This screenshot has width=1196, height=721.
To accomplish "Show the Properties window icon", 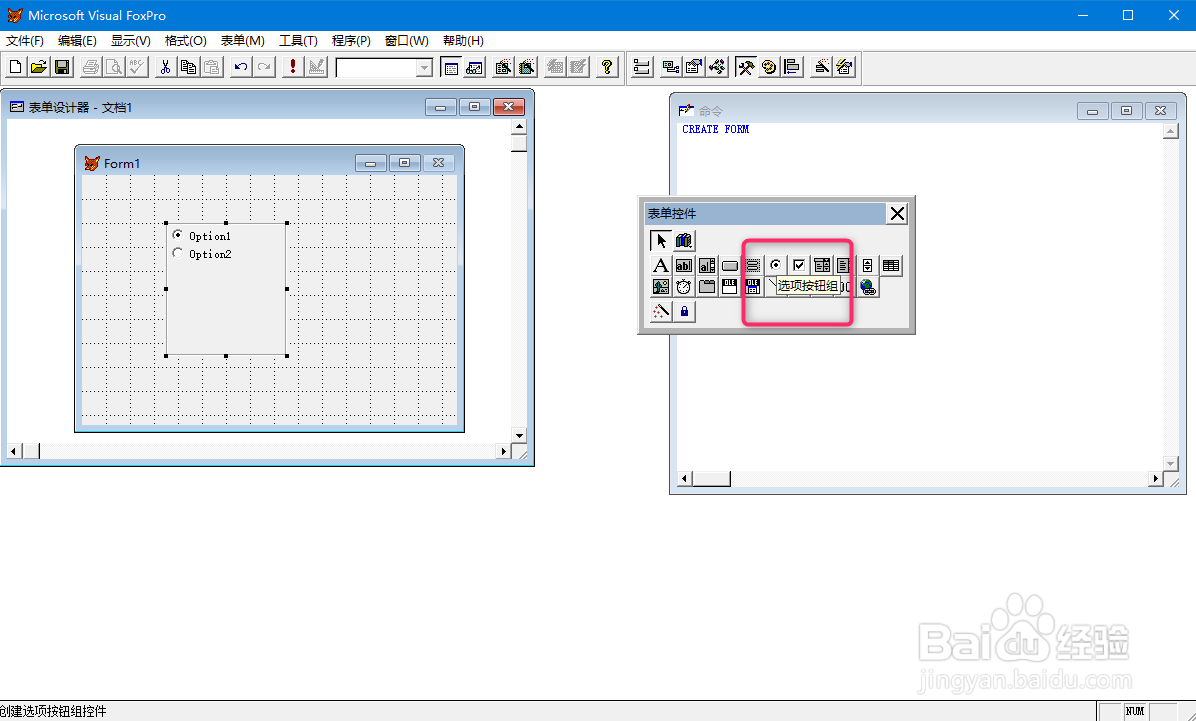I will 693,67.
